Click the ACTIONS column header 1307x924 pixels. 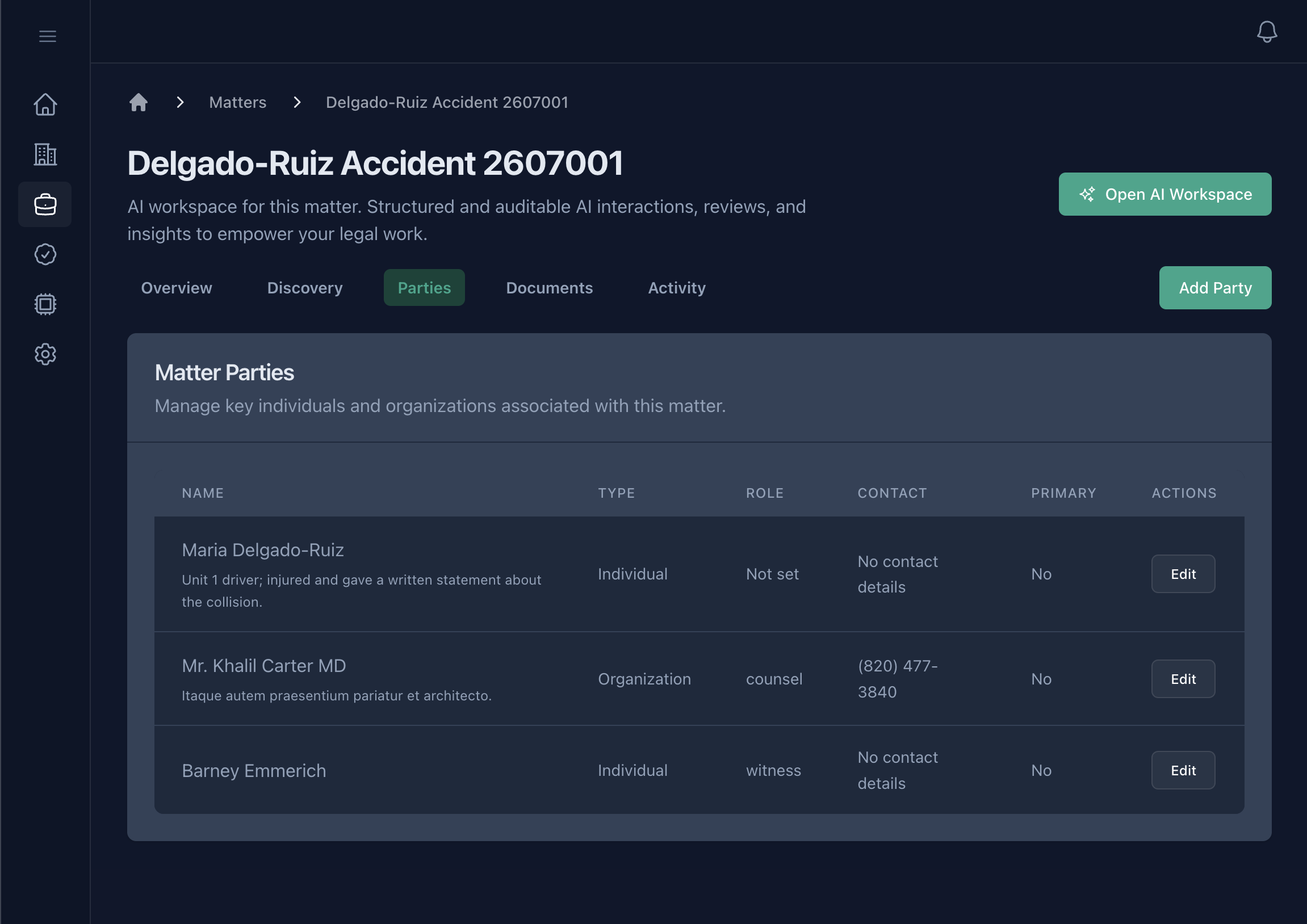1184,493
